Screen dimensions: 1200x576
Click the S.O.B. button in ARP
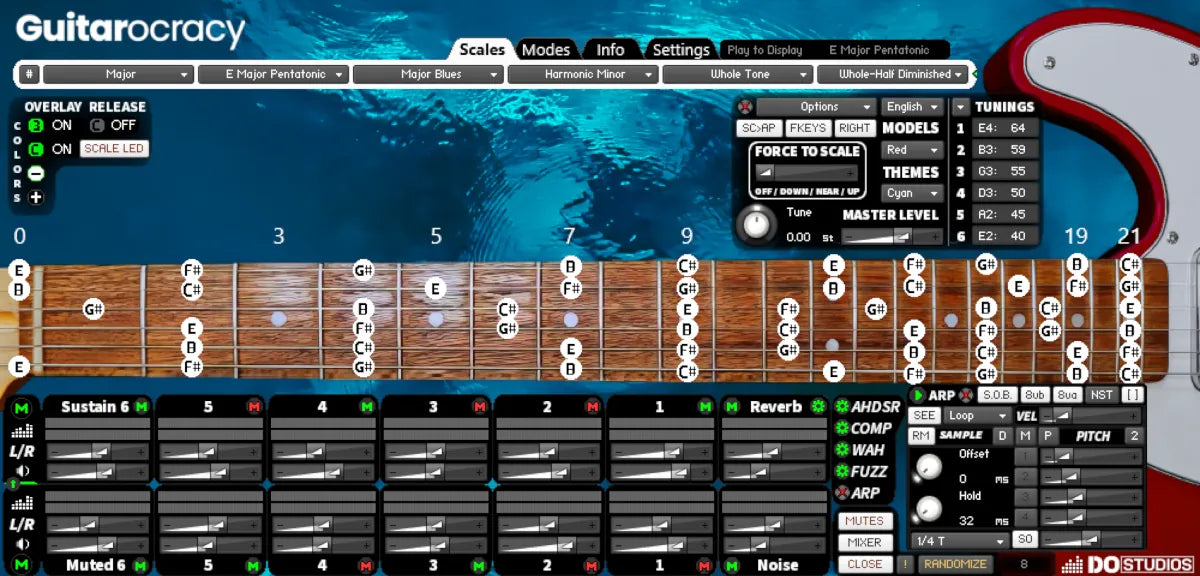tap(998, 395)
